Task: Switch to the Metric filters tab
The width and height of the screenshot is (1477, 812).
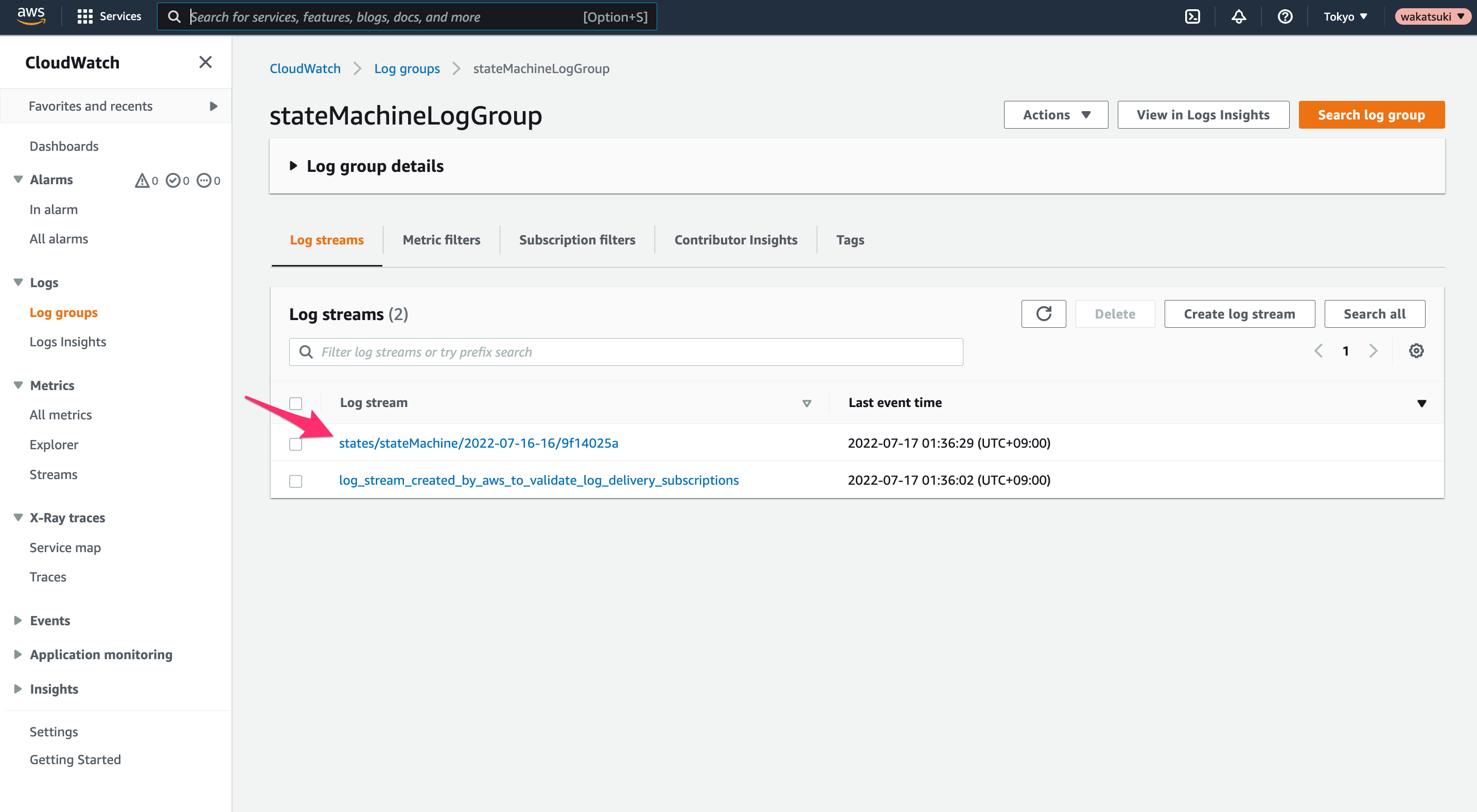Action: (442, 240)
